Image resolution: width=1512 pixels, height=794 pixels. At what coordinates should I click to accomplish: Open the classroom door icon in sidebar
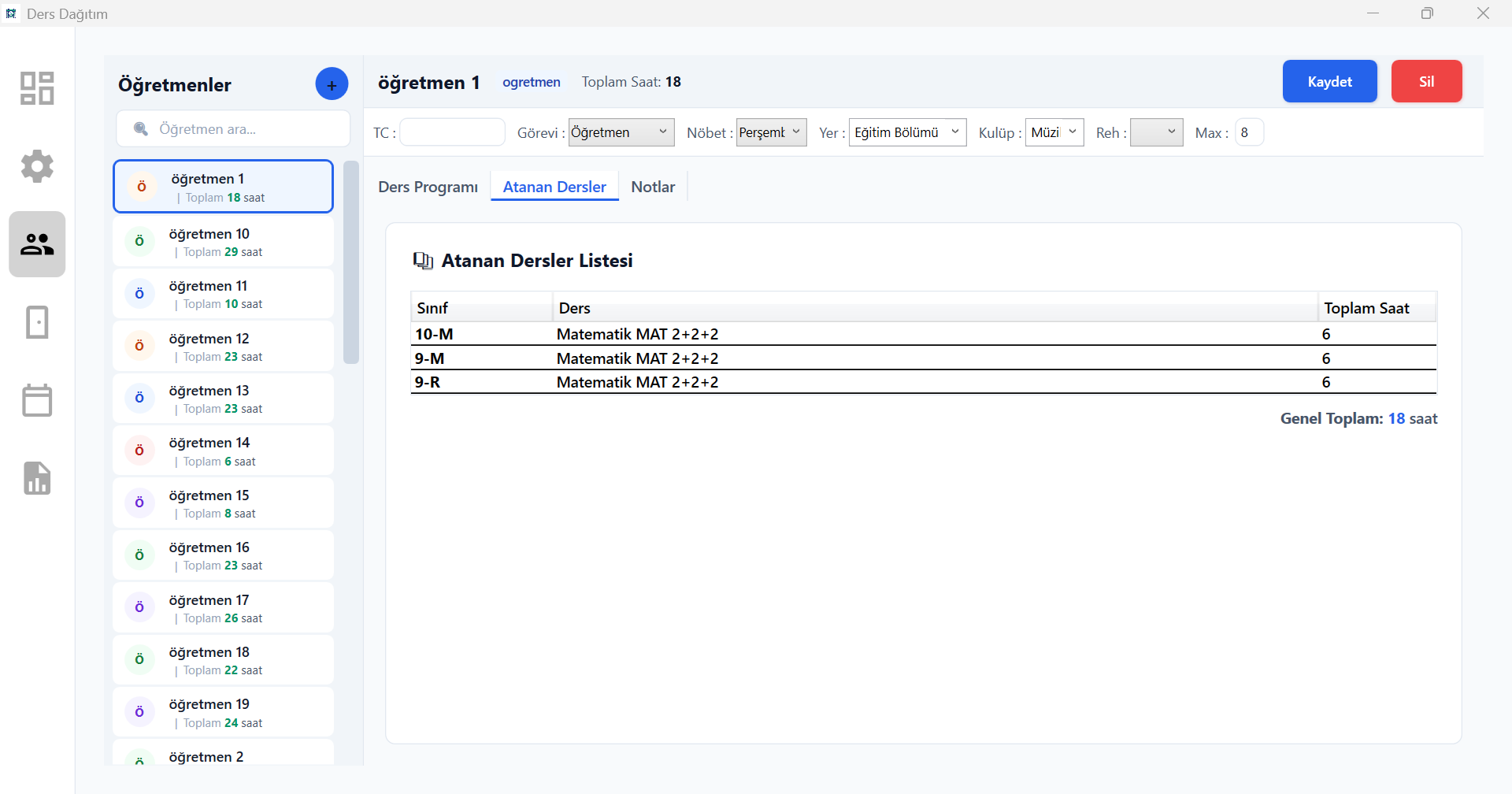click(x=37, y=322)
